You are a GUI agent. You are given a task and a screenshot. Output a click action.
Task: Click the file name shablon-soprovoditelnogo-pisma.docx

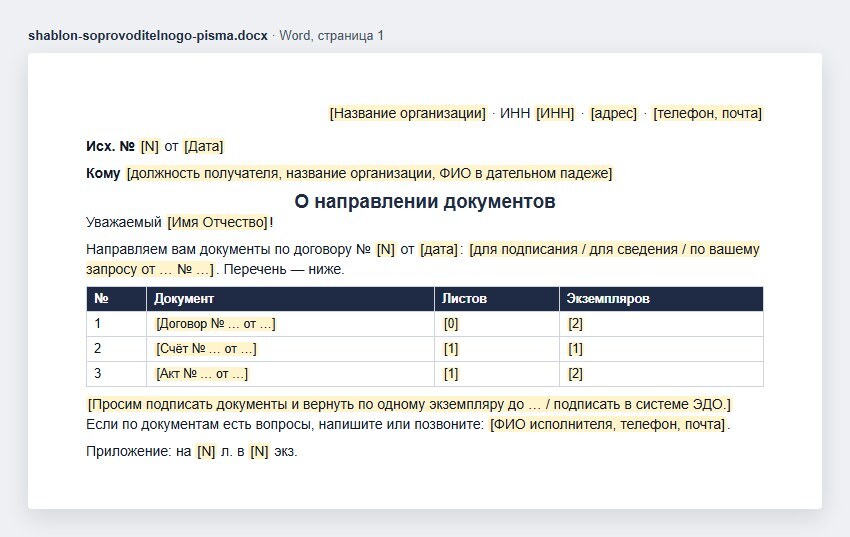[x=148, y=36]
